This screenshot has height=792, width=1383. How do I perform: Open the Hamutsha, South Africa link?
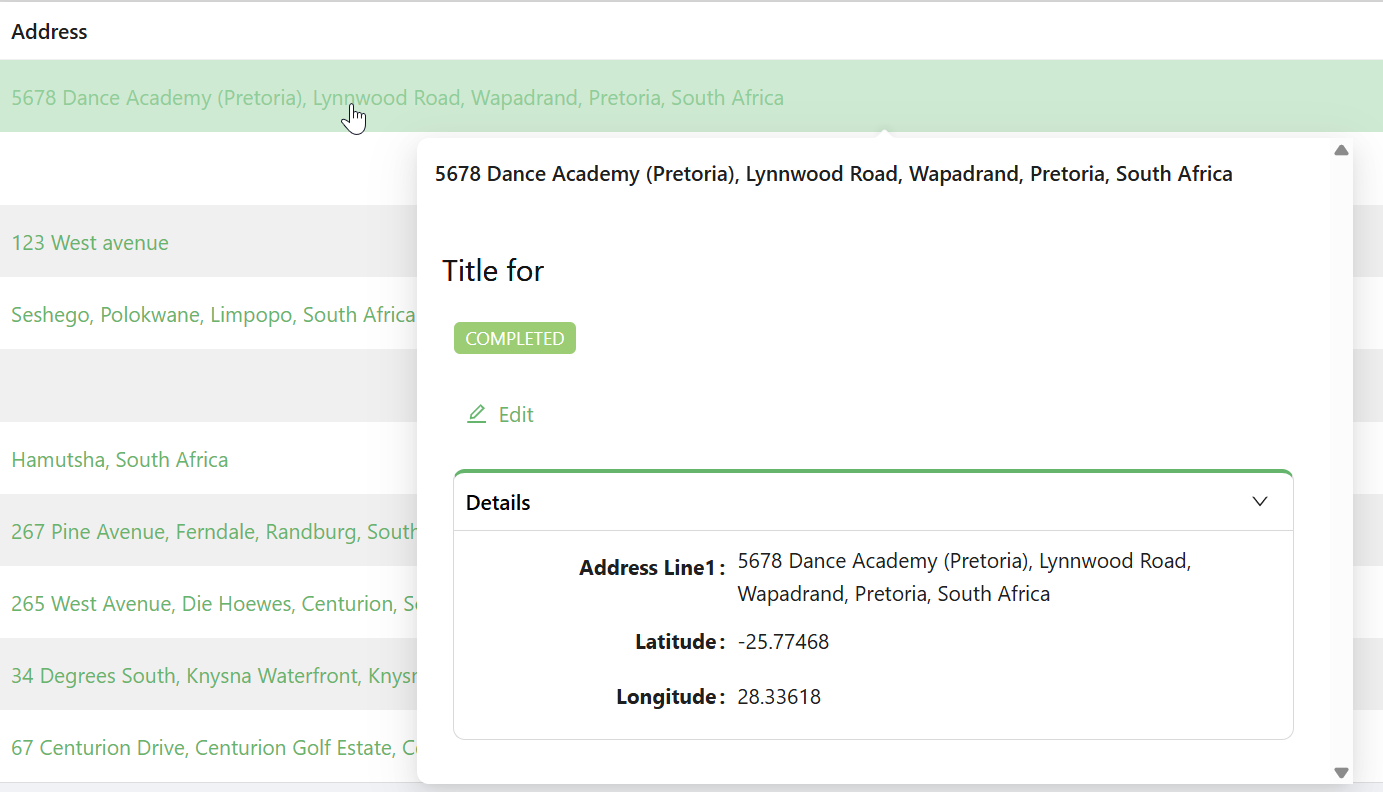click(120, 460)
